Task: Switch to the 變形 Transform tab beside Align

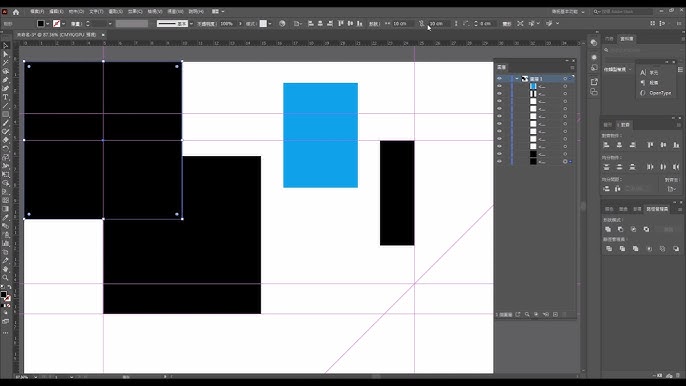Action: coord(608,125)
